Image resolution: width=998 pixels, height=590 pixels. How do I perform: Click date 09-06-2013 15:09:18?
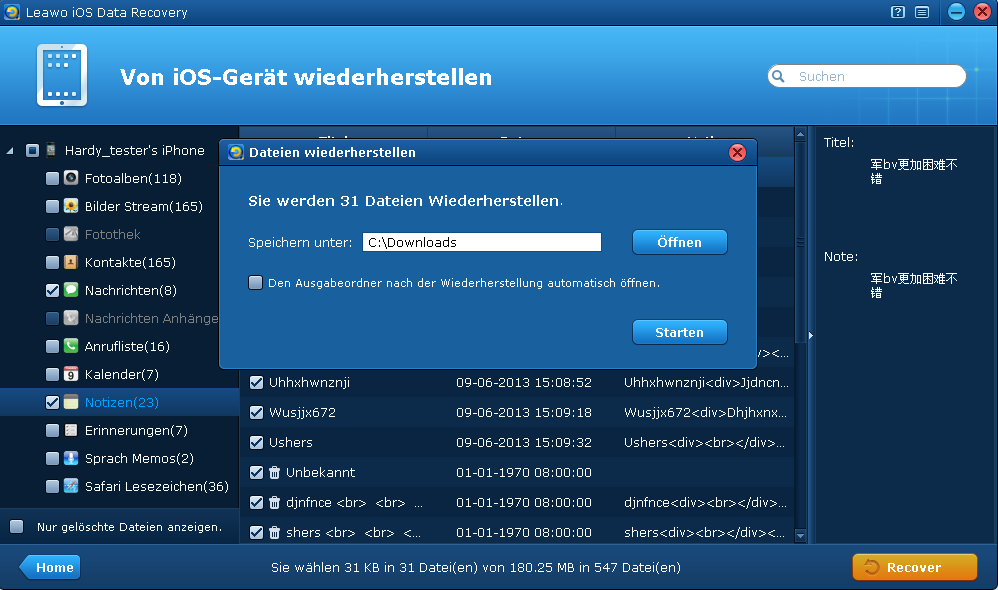click(524, 412)
